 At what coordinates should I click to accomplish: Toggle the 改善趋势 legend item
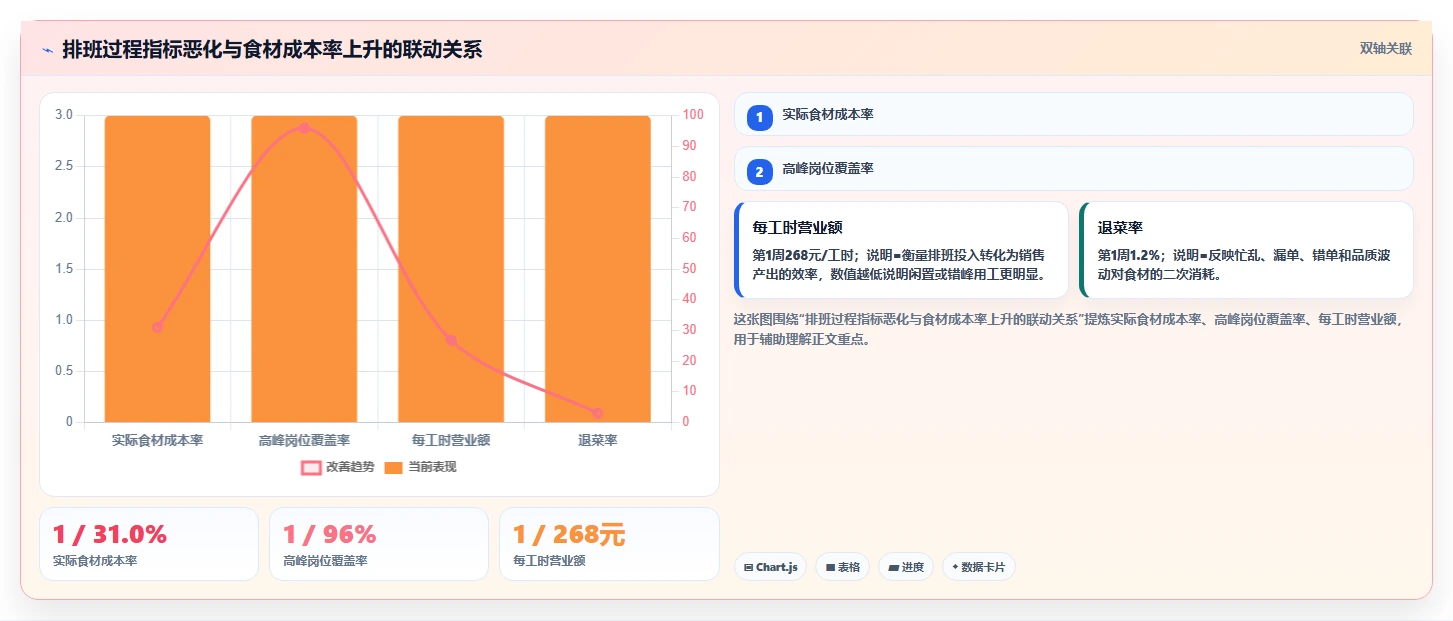point(338,467)
